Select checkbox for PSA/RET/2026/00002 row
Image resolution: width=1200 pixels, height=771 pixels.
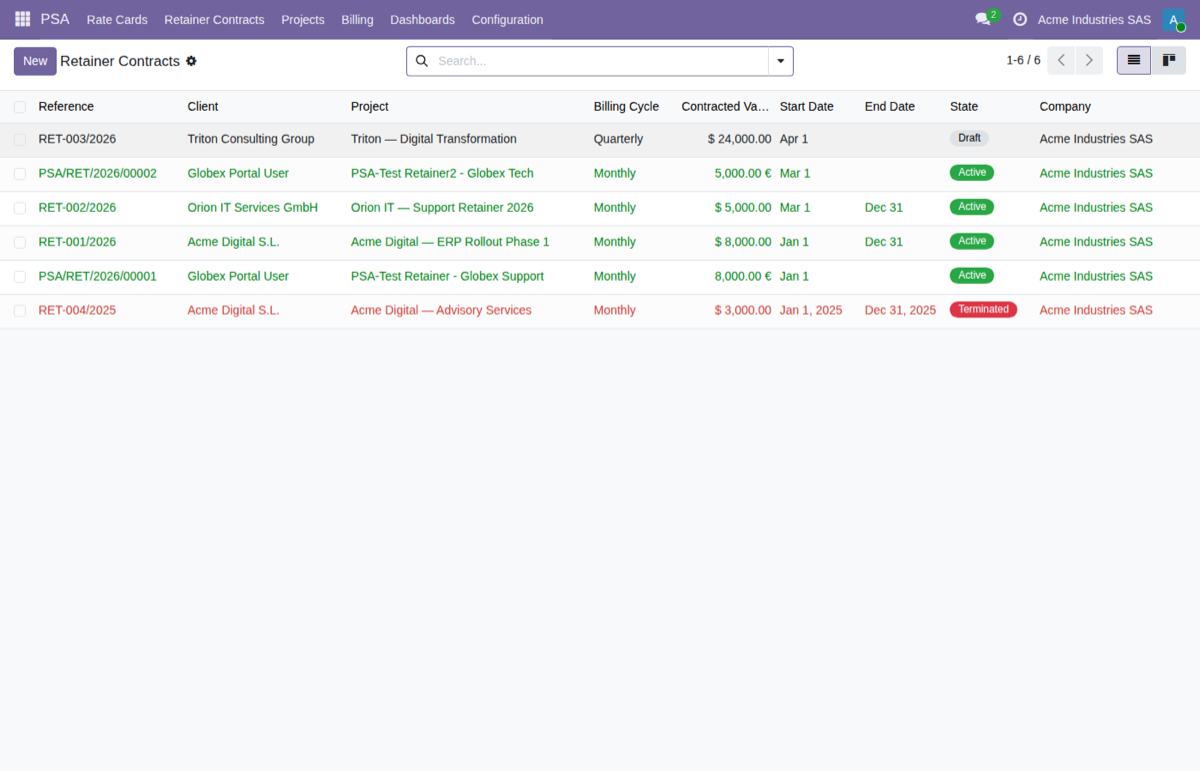click(x=20, y=173)
